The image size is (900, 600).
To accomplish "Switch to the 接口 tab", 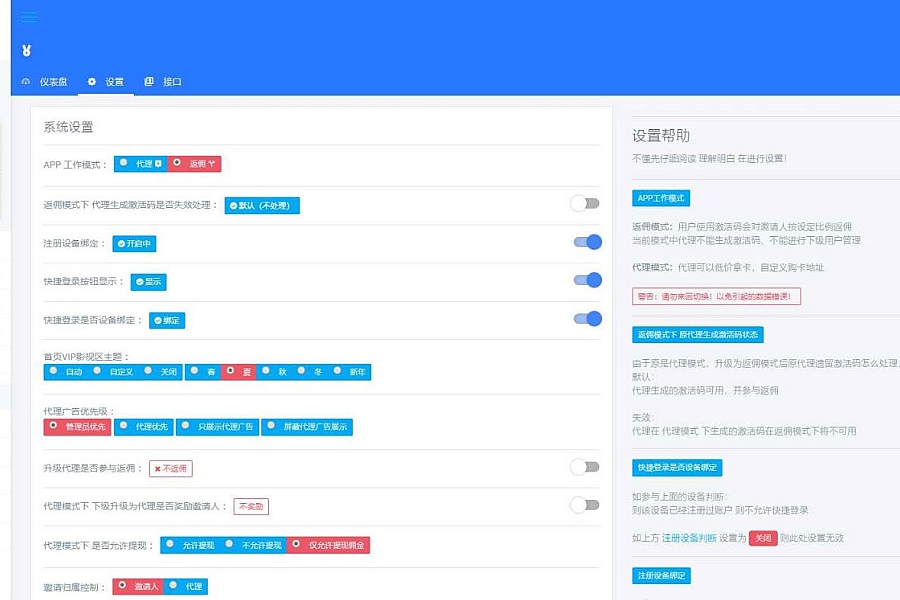I will (x=172, y=82).
